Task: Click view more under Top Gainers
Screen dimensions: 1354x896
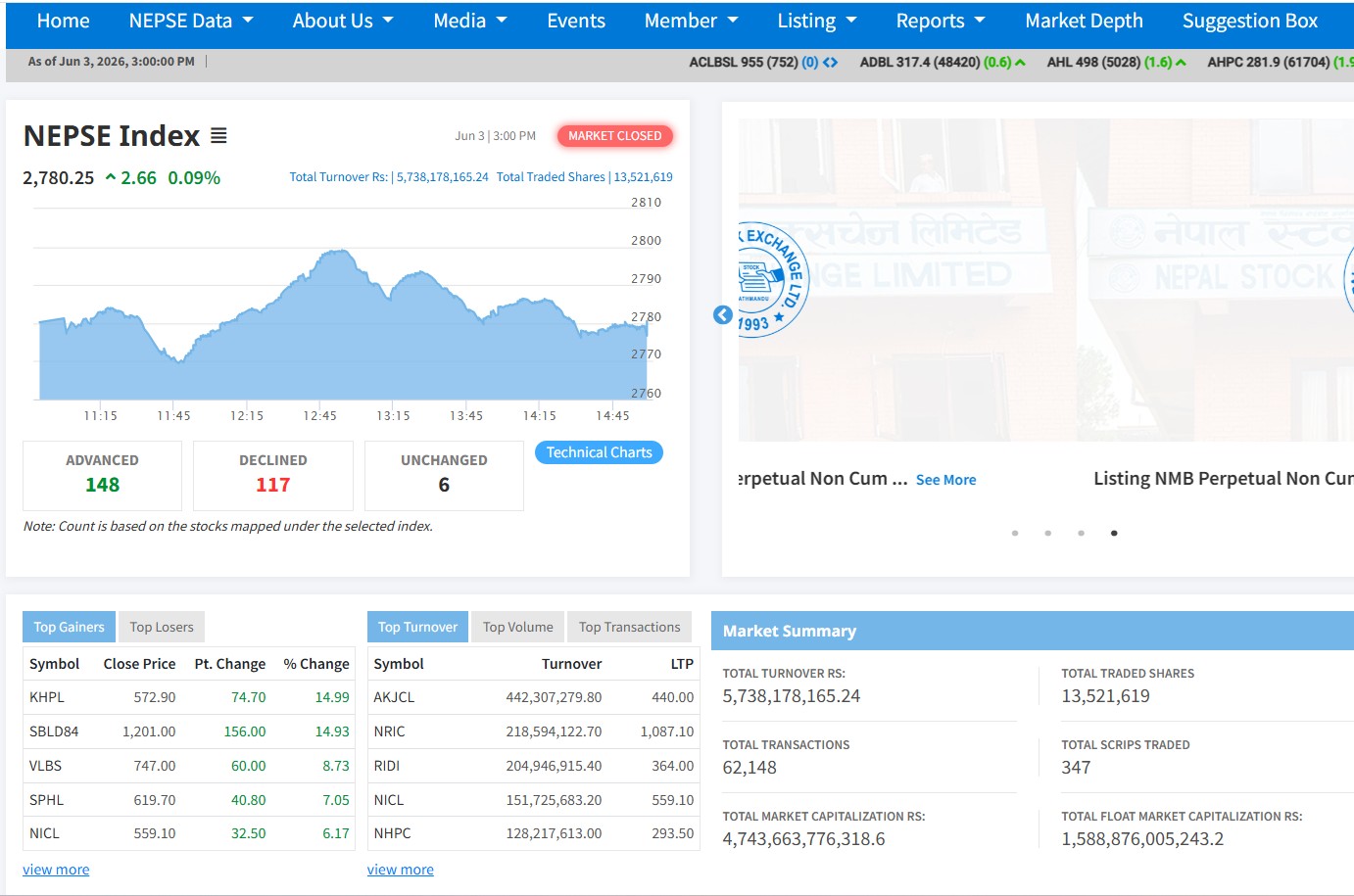Action: pyautogui.click(x=56, y=870)
